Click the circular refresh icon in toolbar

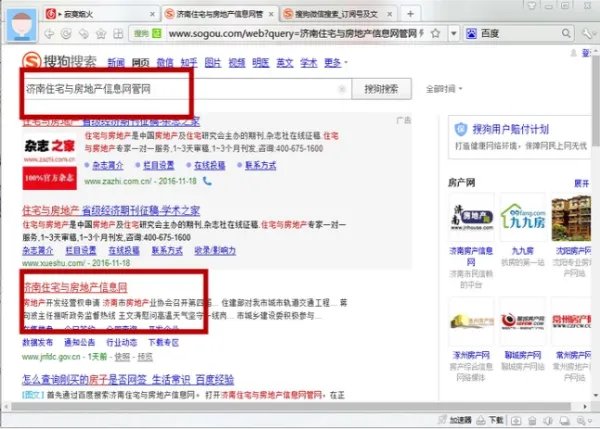66,34
